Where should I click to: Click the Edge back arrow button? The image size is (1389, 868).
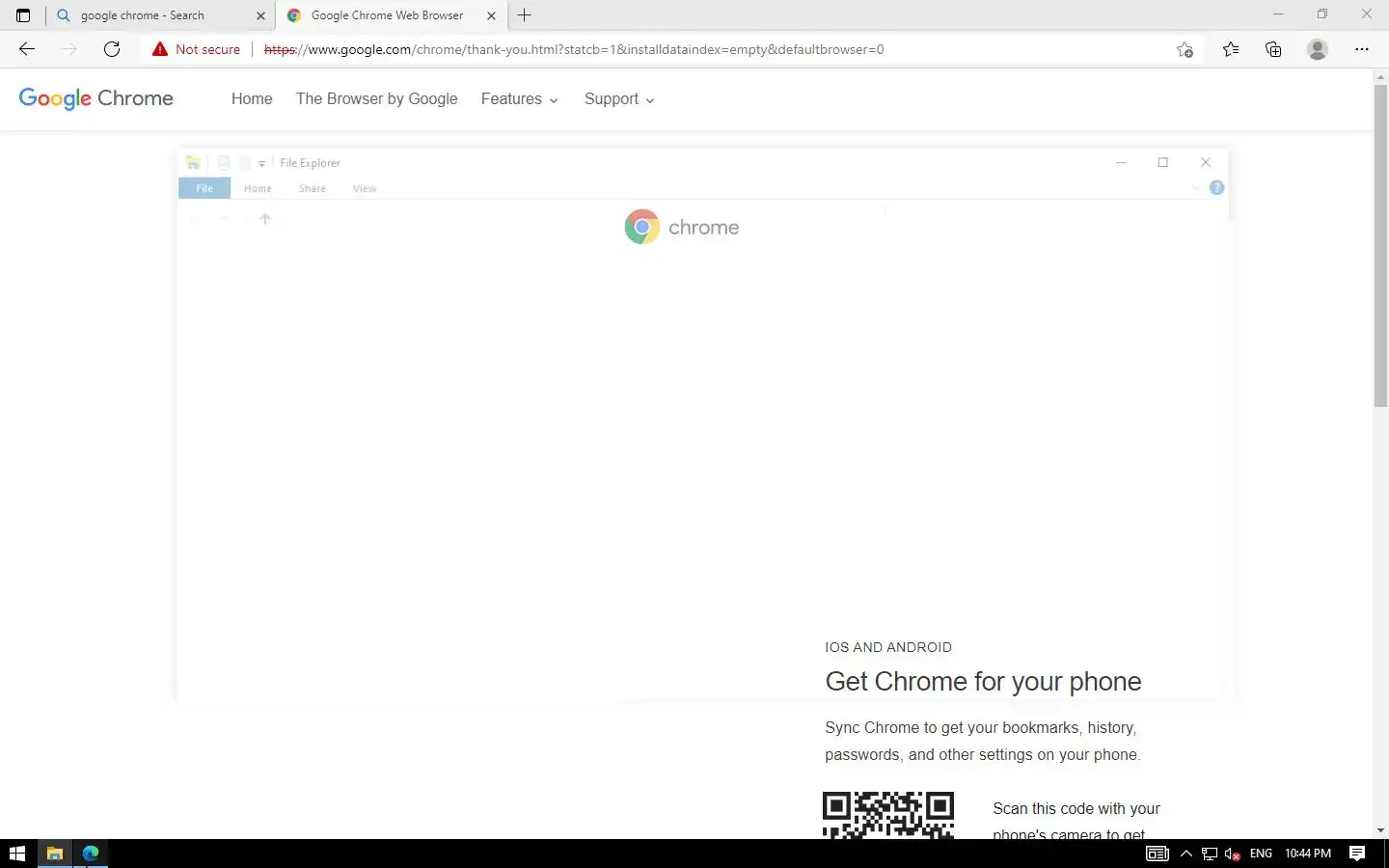(x=27, y=49)
